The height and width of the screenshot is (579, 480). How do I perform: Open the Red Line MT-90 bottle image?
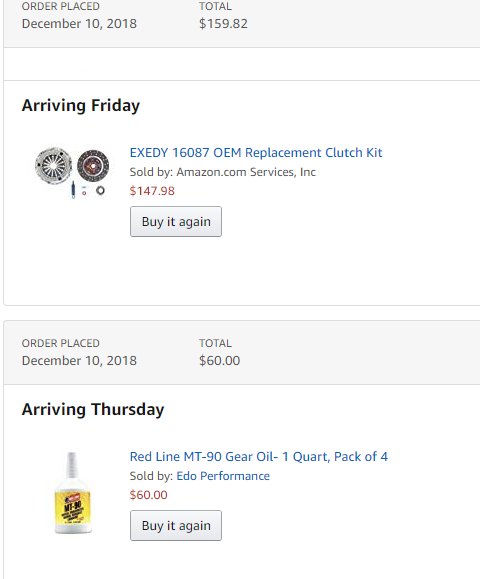73,493
